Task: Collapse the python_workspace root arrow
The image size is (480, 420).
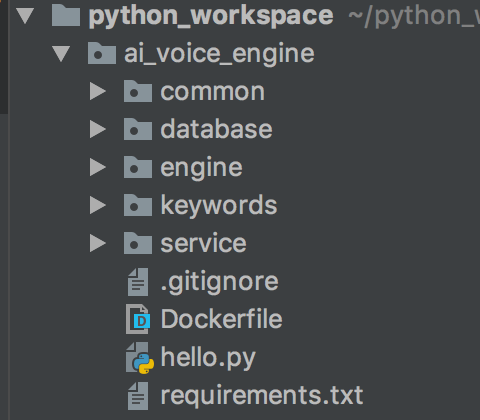Action: [x=25, y=16]
